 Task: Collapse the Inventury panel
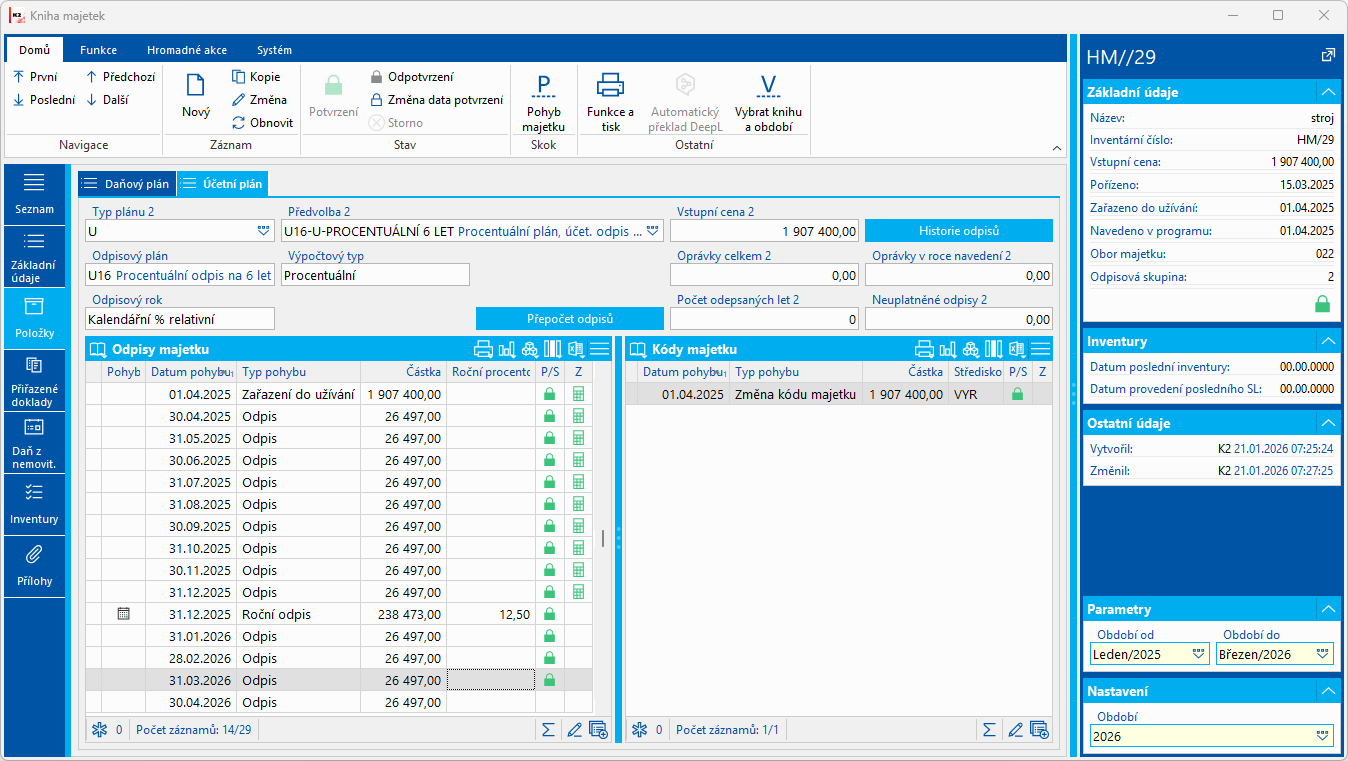click(x=1328, y=341)
